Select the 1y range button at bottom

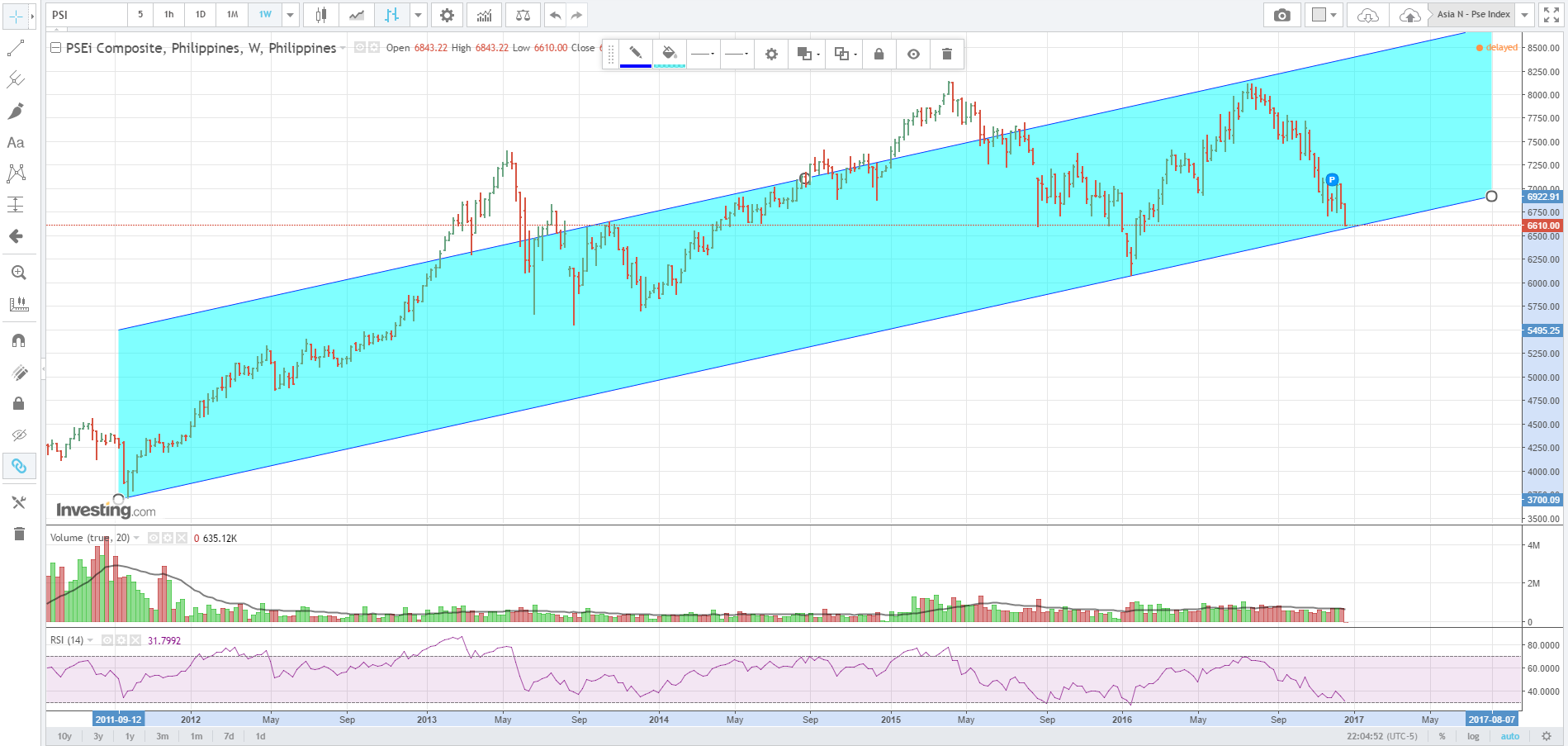tap(129, 735)
